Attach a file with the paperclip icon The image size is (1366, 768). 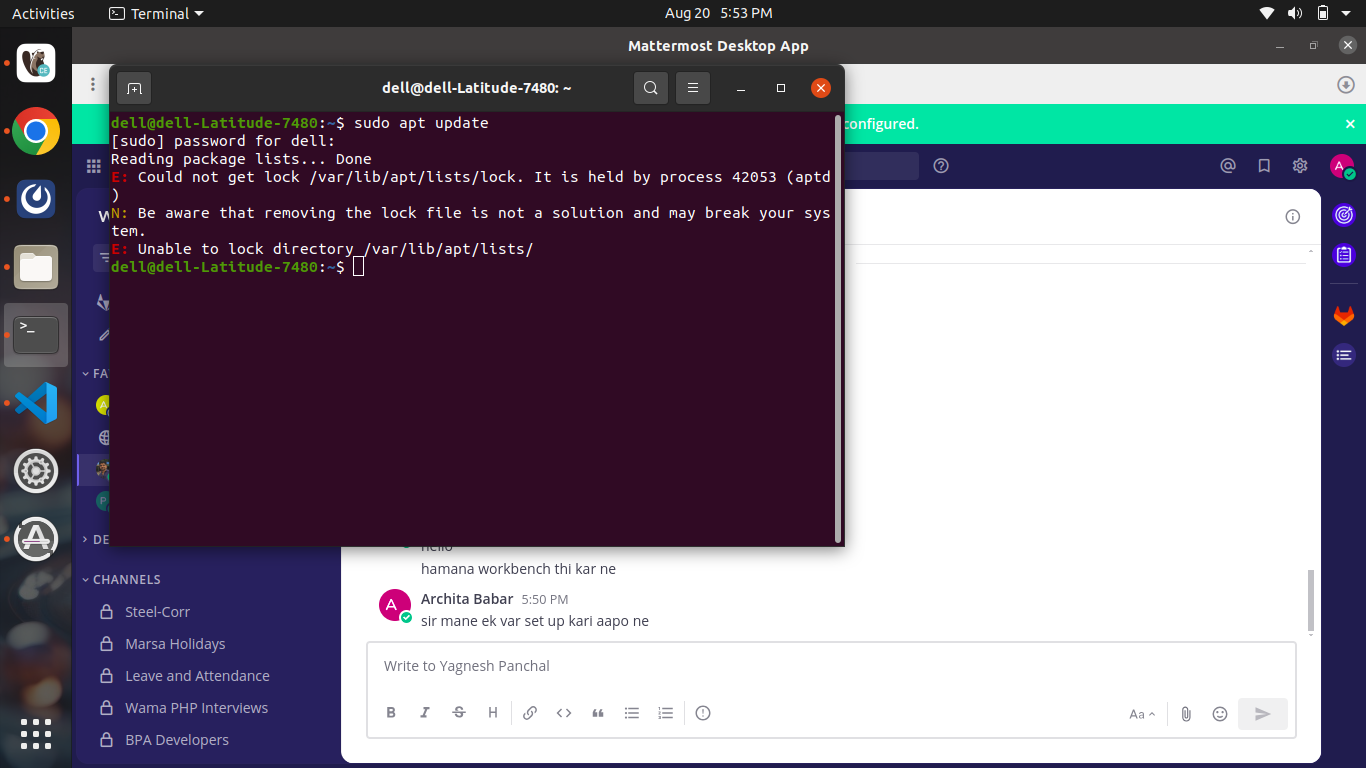(1186, 714)
